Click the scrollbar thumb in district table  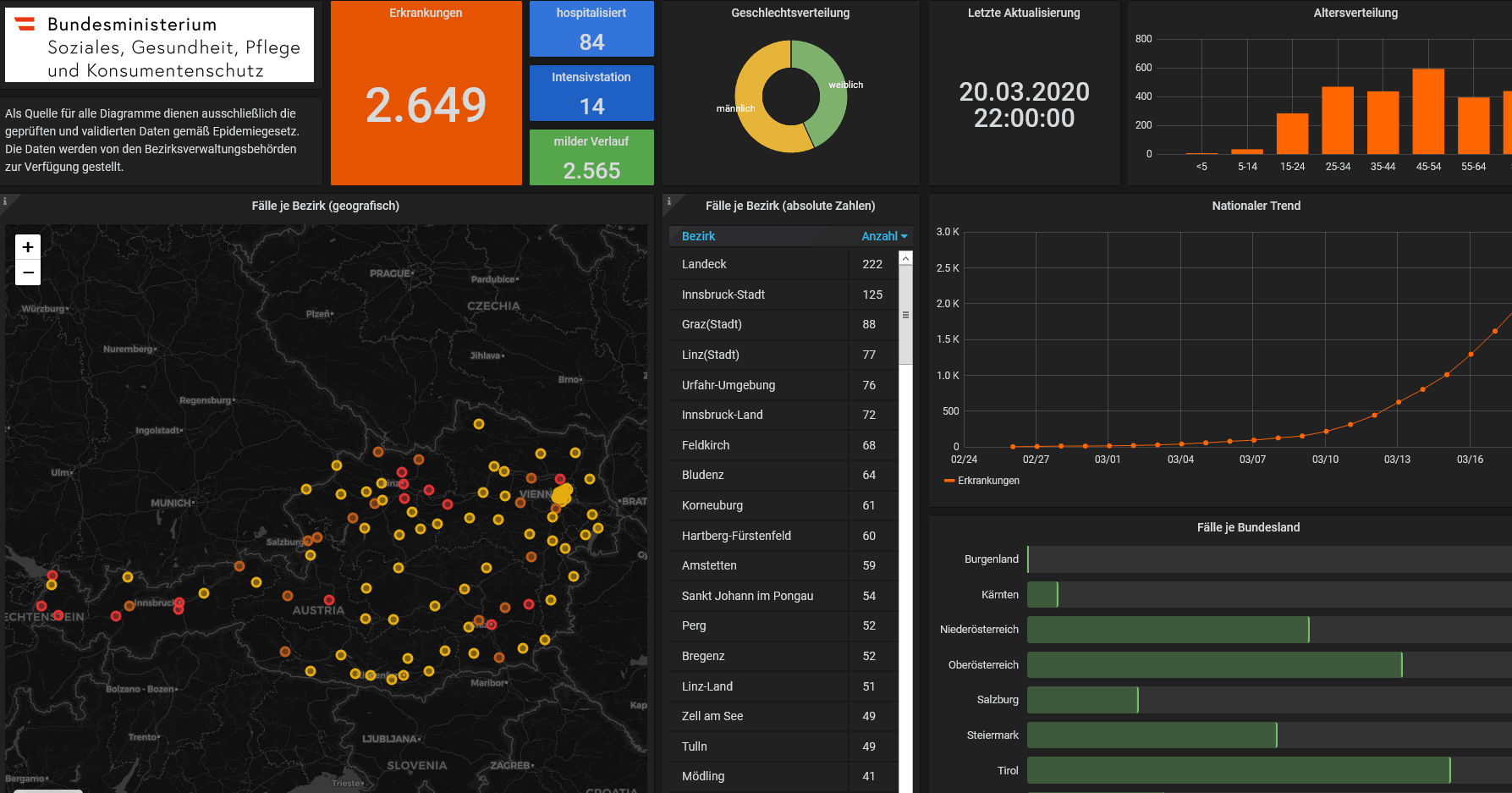click(x=905, y=314)
